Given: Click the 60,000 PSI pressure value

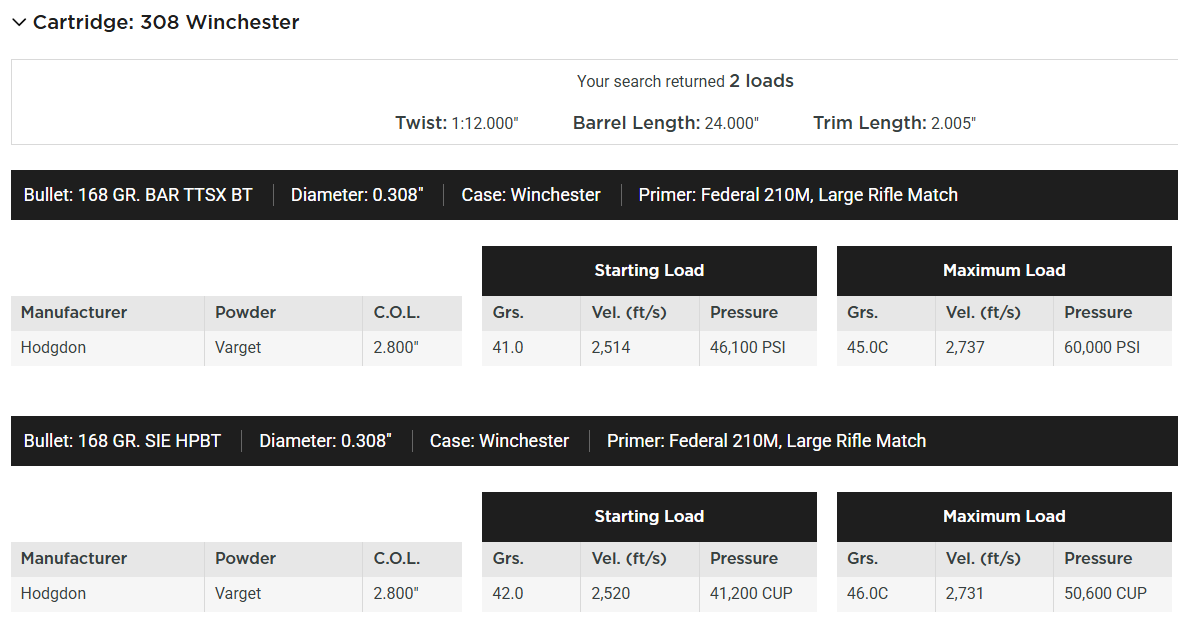Looking at the screenshot, I should [1102, 348].
